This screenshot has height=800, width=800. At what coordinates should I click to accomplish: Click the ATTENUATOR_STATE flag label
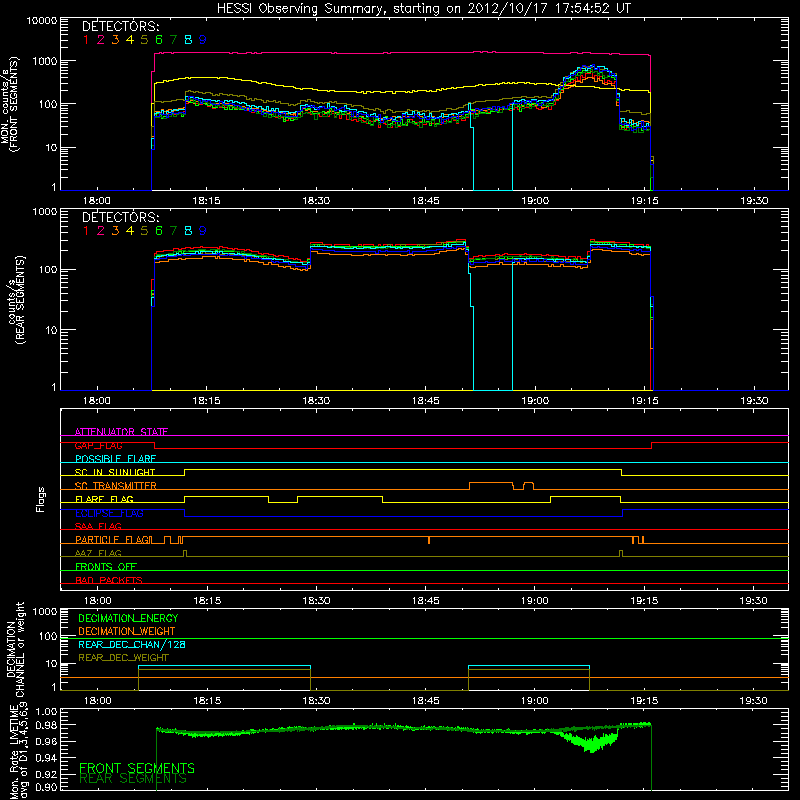click(x=121, y=432)
